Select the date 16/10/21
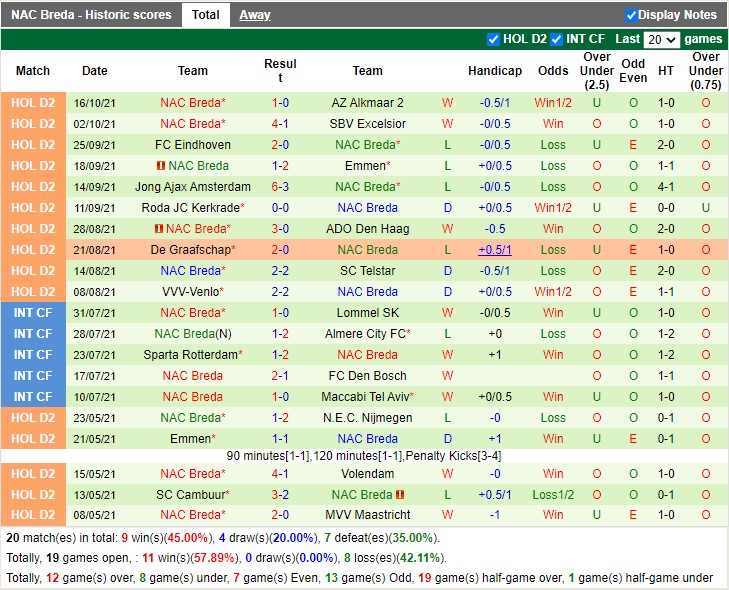 pyautogui.click(x=94, y=103)
